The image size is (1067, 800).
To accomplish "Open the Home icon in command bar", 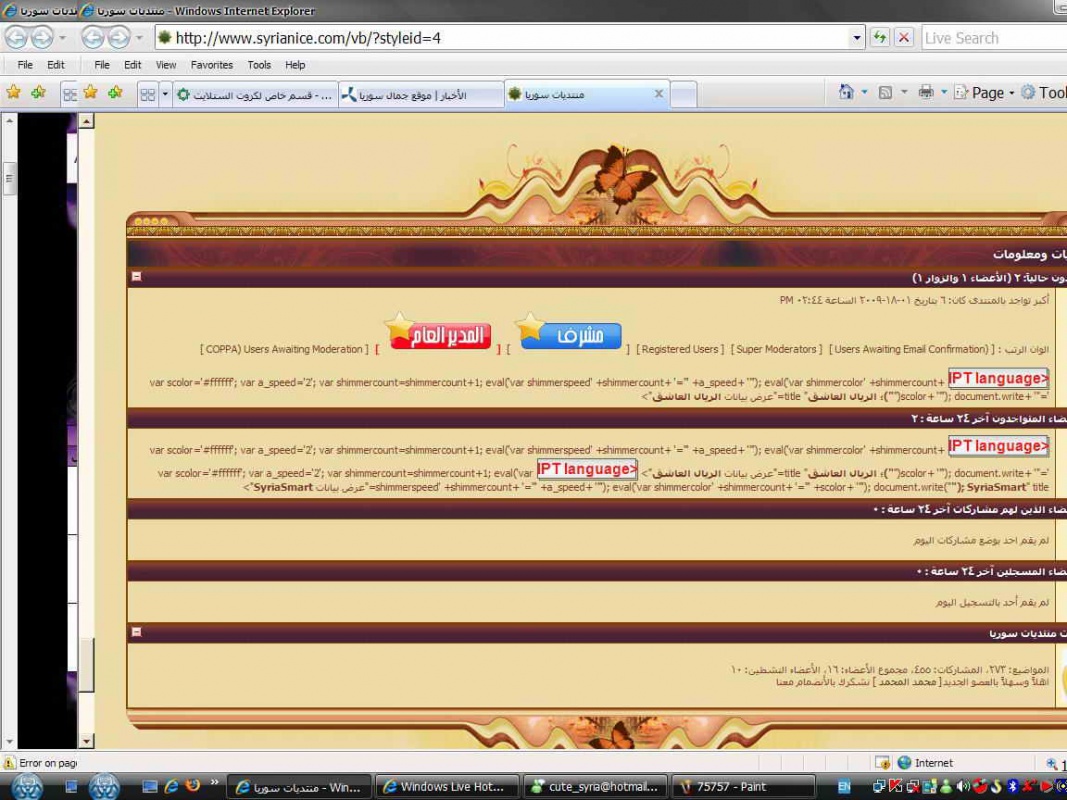I will (x=846, y=92).
